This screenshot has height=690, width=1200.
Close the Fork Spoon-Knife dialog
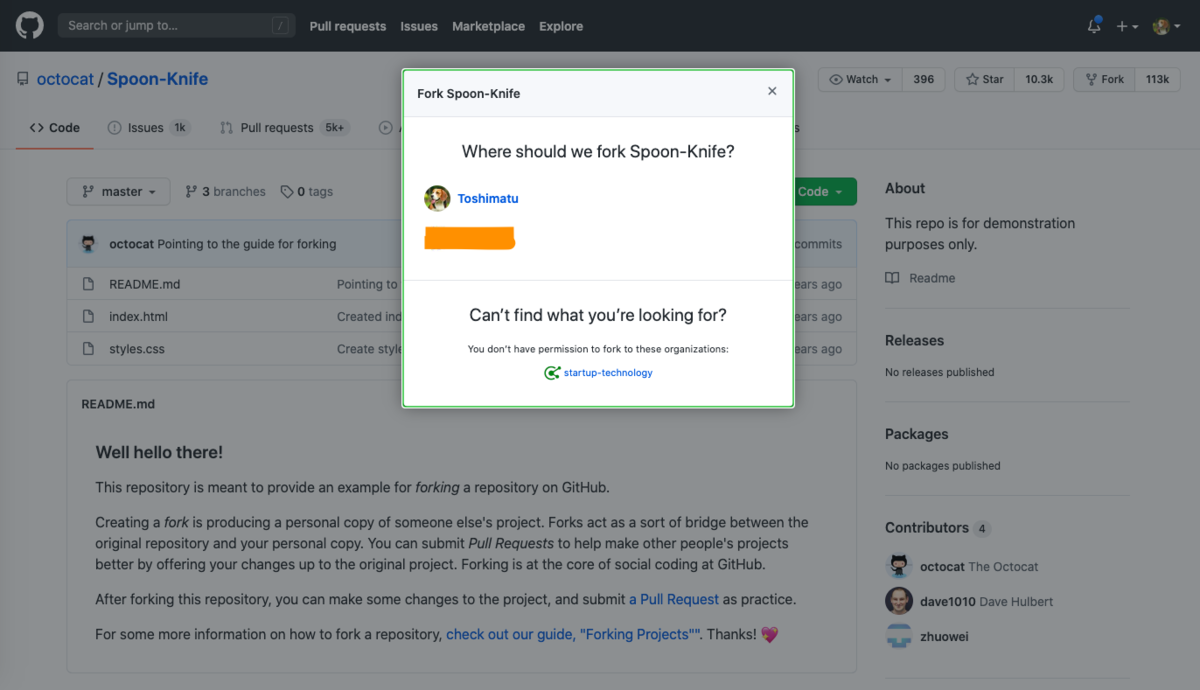click(x=772, y=91)
